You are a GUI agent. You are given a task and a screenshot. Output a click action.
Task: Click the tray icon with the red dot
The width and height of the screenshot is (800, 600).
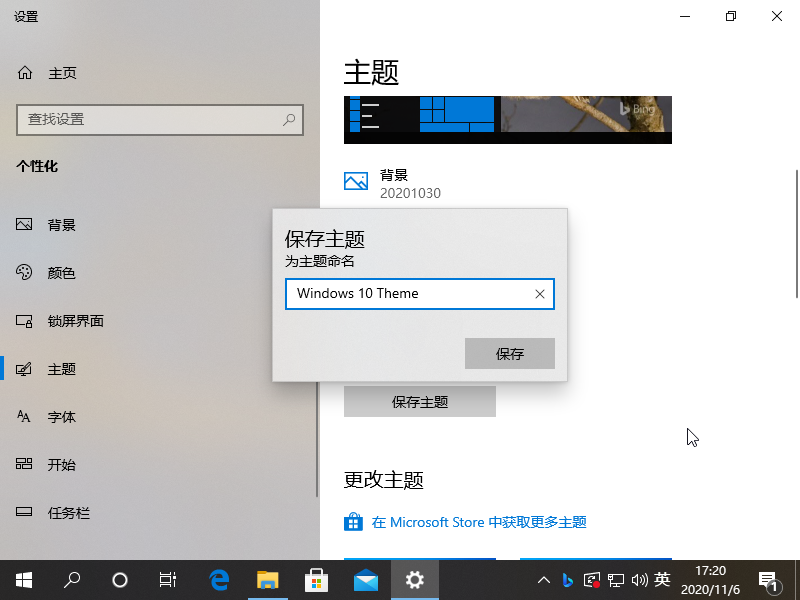pyautogui.click(x=592, y=580)
